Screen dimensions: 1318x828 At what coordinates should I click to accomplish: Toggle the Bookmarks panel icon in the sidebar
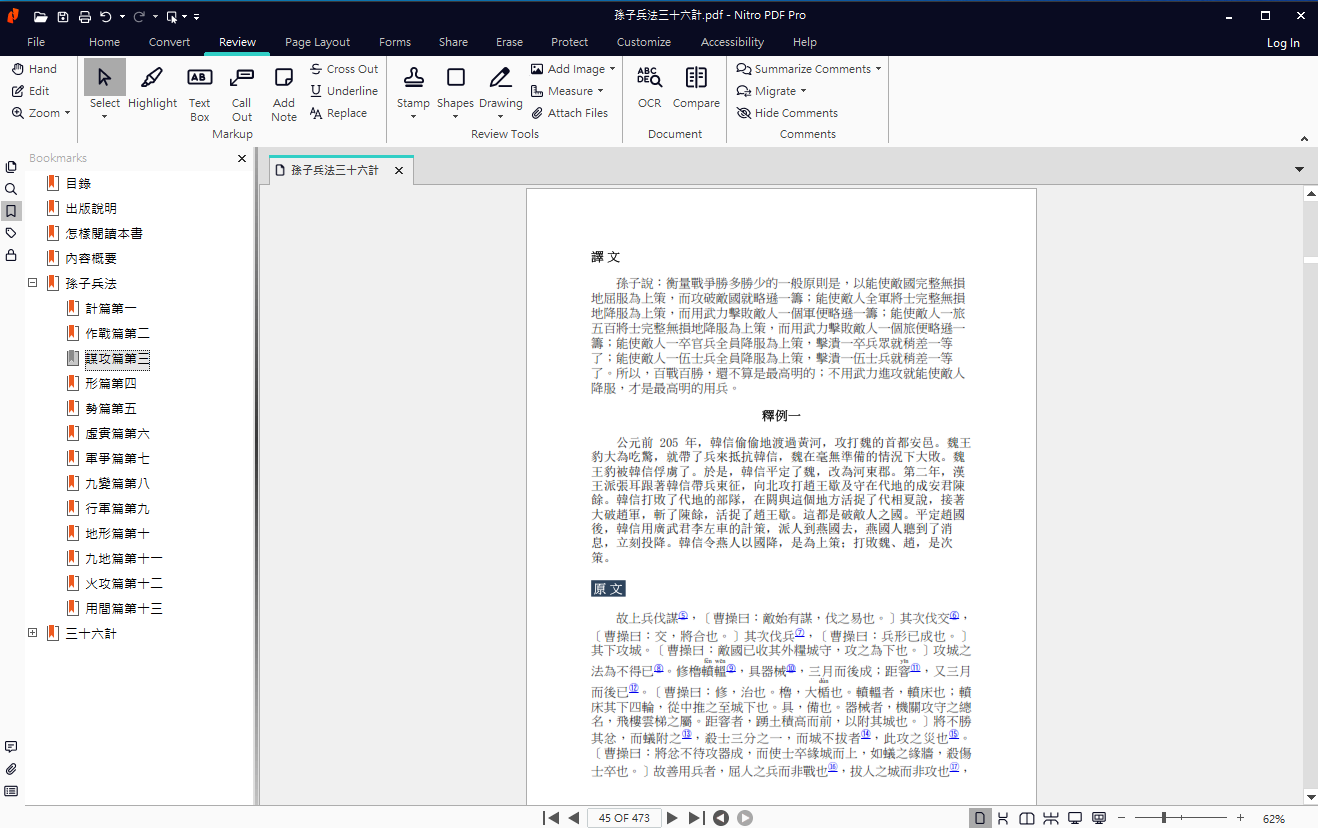(11, 211)
